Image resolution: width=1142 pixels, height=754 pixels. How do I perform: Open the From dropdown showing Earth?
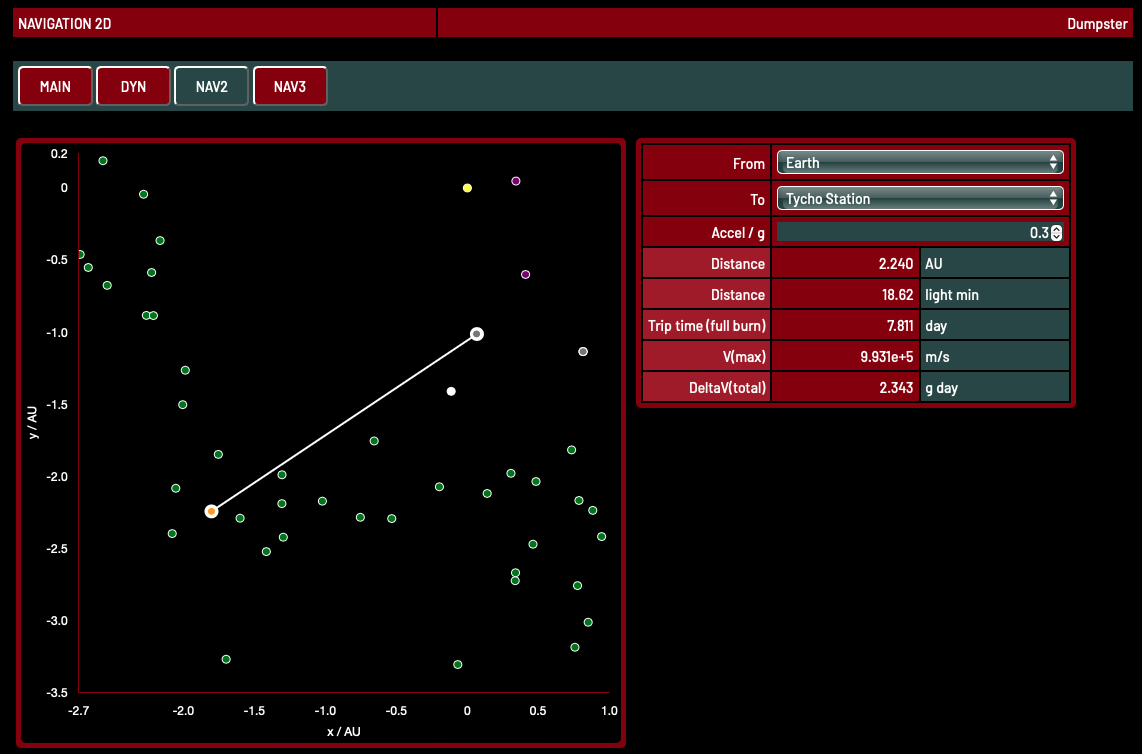pyautogui.click(x=919, y=163)
